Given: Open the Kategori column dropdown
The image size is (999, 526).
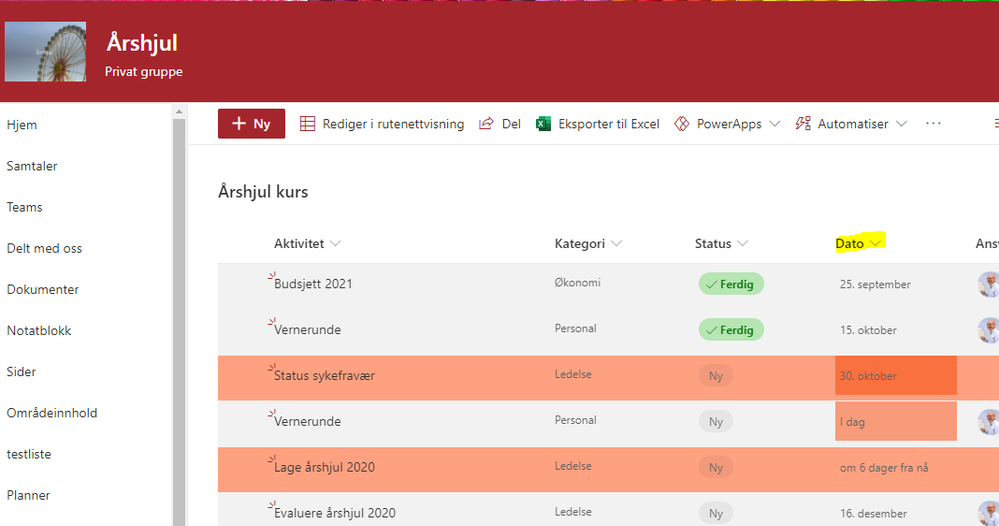Looking at the screenshot, I should 616,243.
